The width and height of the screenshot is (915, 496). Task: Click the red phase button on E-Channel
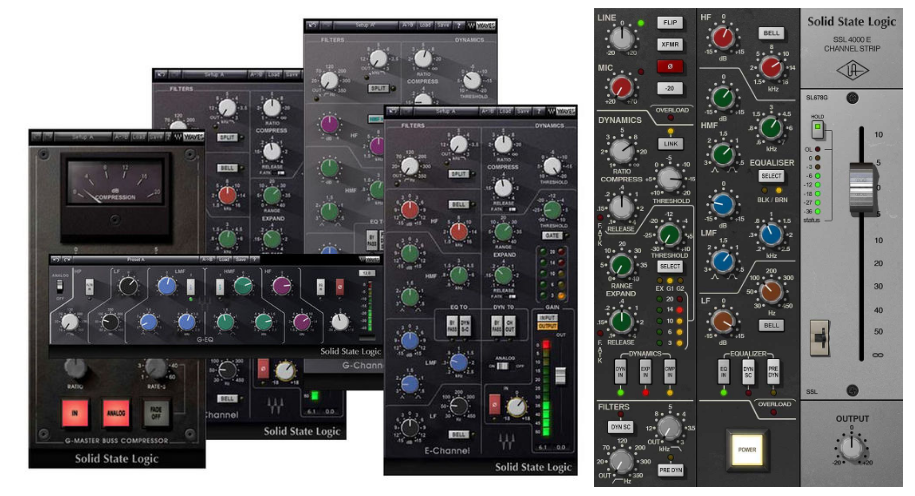tap(495, 403)
